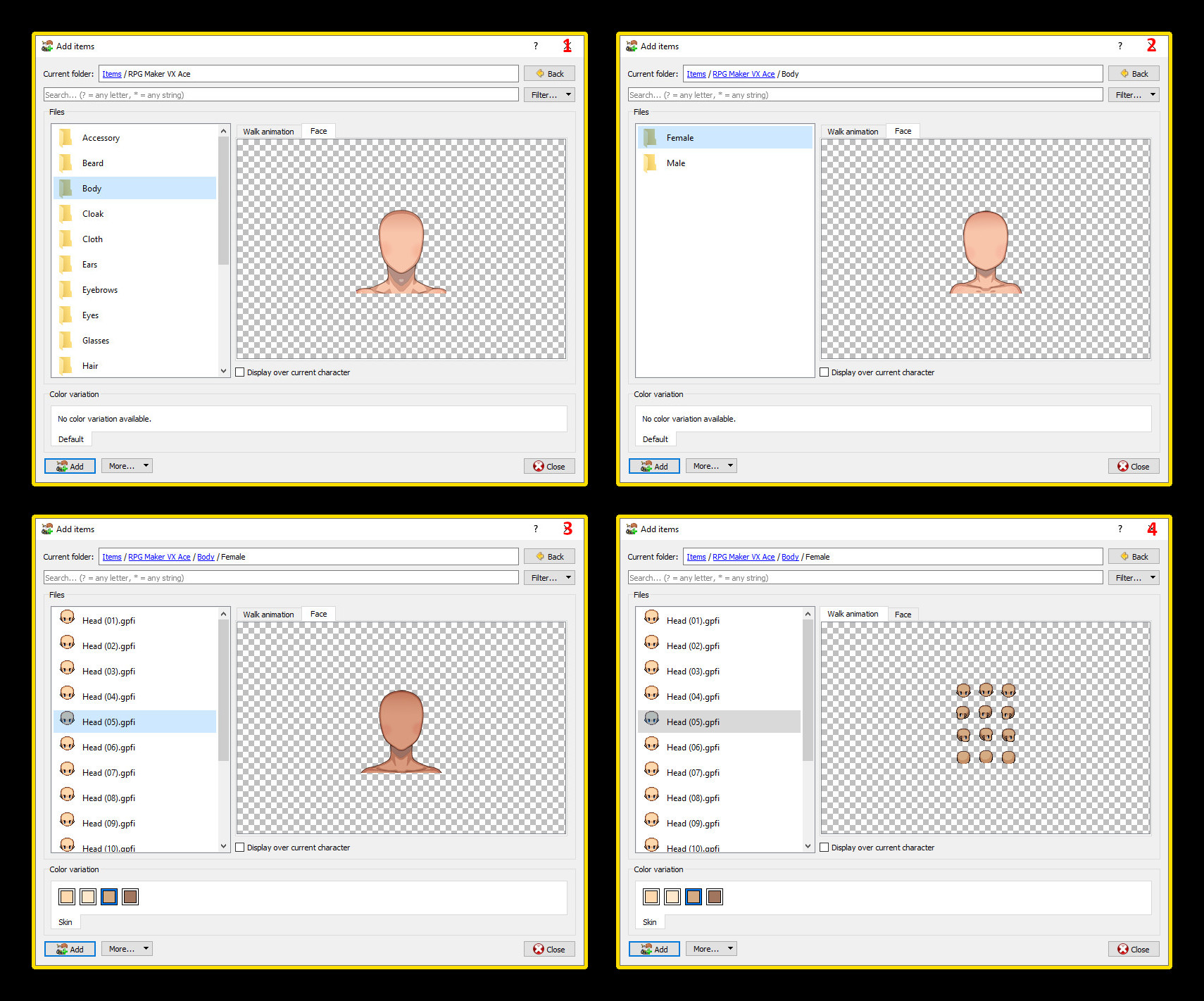This screenshot has width=1204, height=1001.
Task: Open the More dropdown in window 1
Action: tap(127, 466)
